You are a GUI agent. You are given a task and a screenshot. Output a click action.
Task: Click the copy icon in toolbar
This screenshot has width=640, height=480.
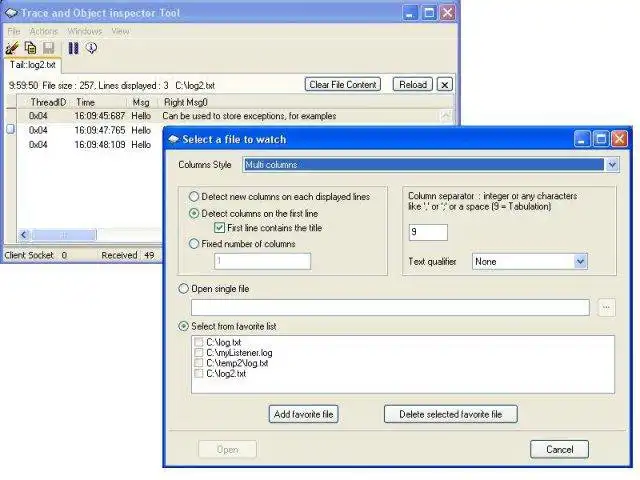31,48
